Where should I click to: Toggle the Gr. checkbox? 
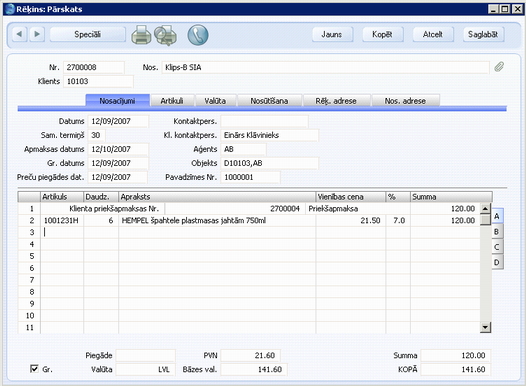pyautogui.click(x=34, y=369)
